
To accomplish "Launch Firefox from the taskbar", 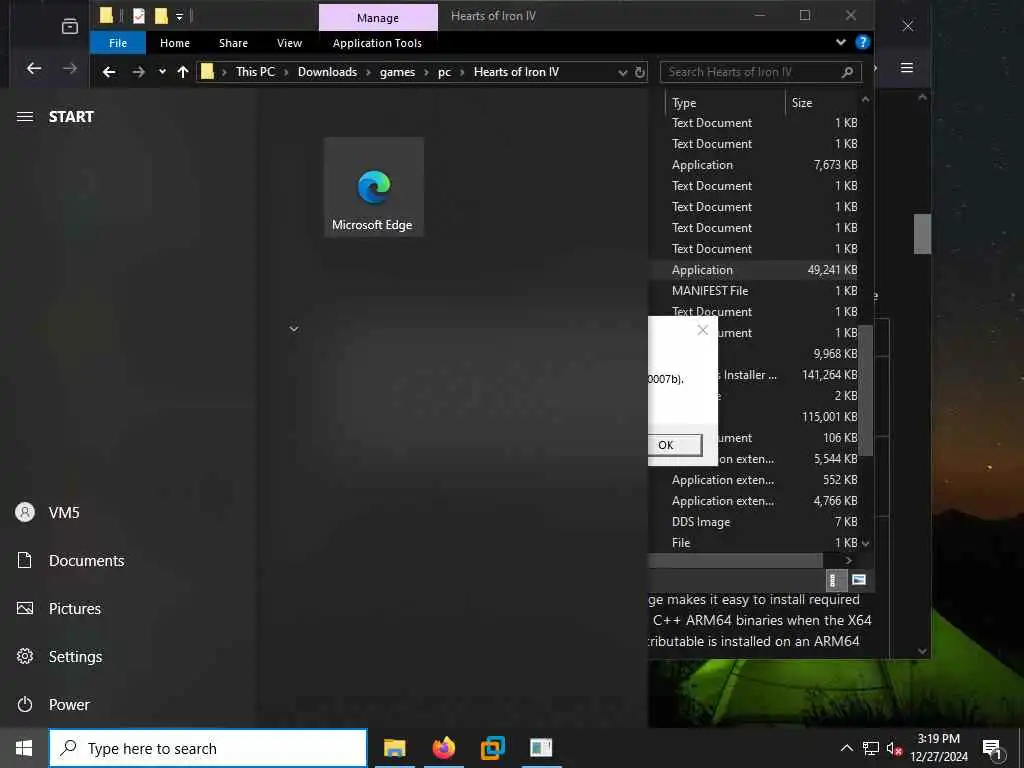I will (x=443, y=748).
